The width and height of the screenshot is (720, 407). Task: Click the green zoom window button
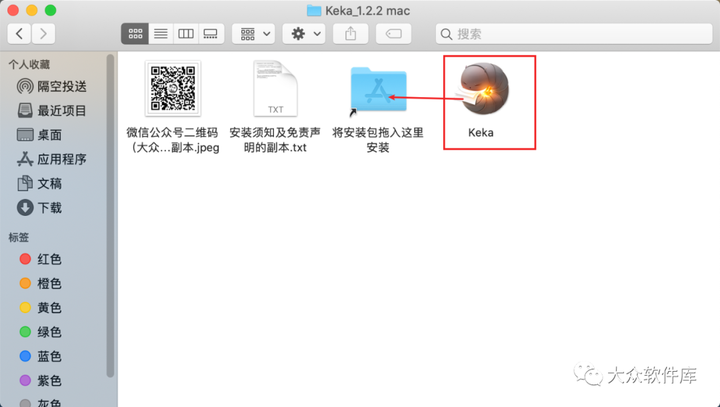[51, 10]
